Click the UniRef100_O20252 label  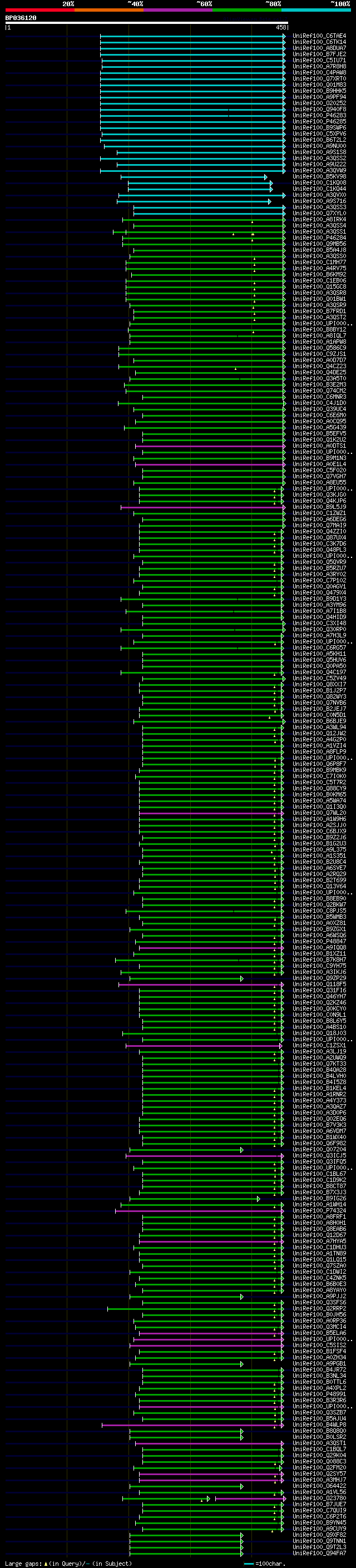pos(319,103)
